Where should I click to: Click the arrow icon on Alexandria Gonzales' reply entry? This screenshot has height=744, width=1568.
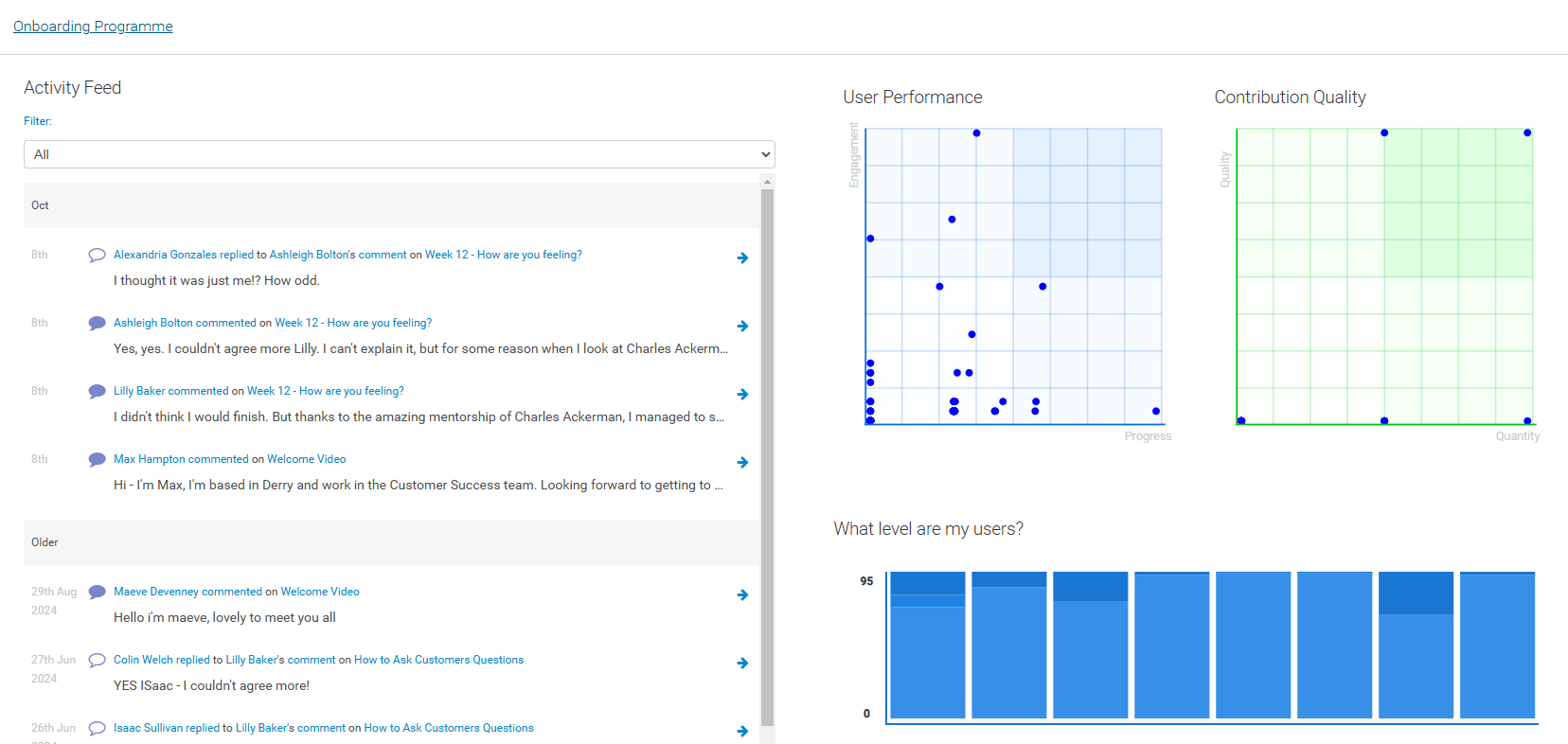(742, 257)
